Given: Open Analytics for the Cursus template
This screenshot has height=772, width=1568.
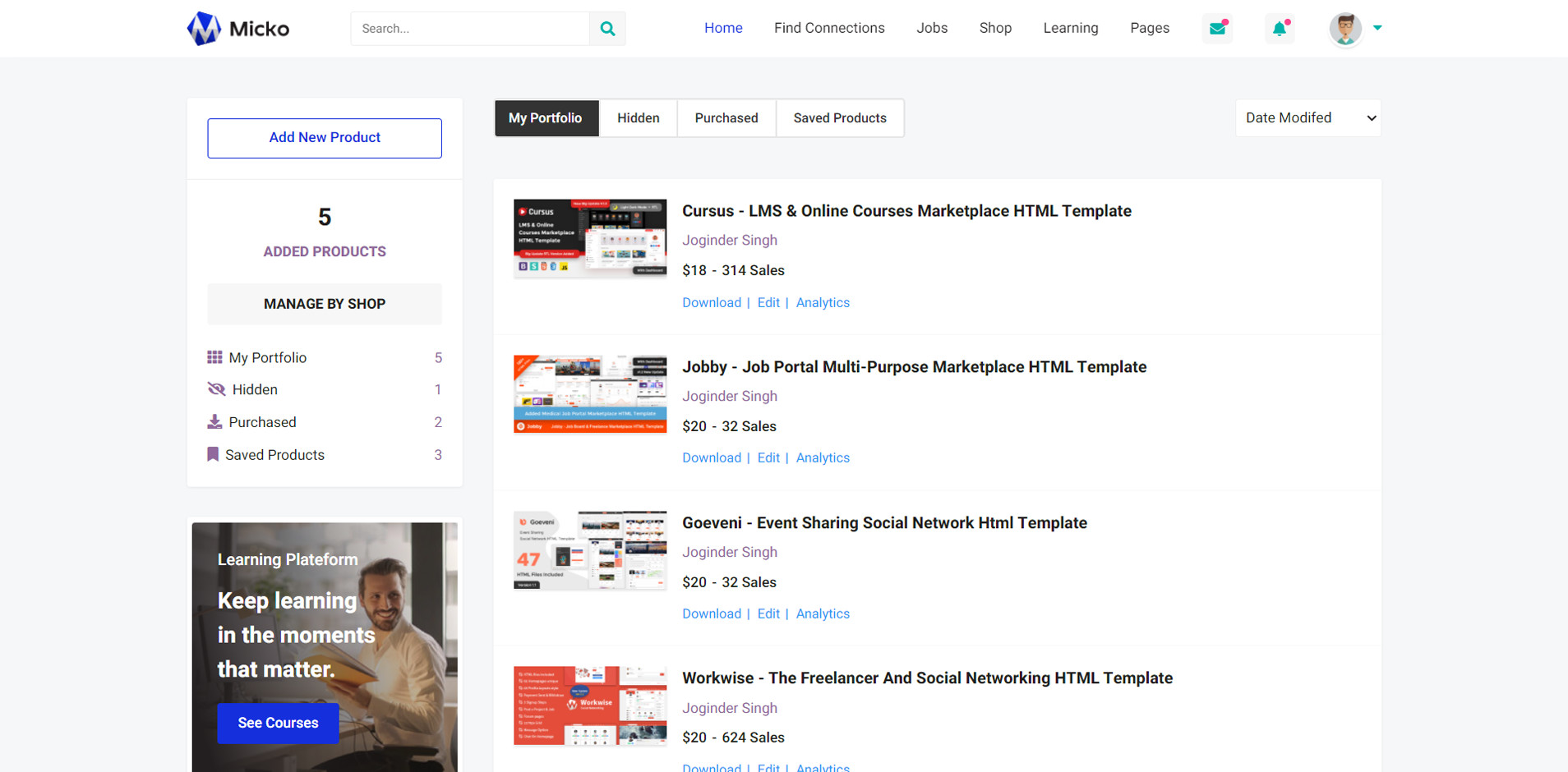Looking at the screenshot, I should [823, 303].
